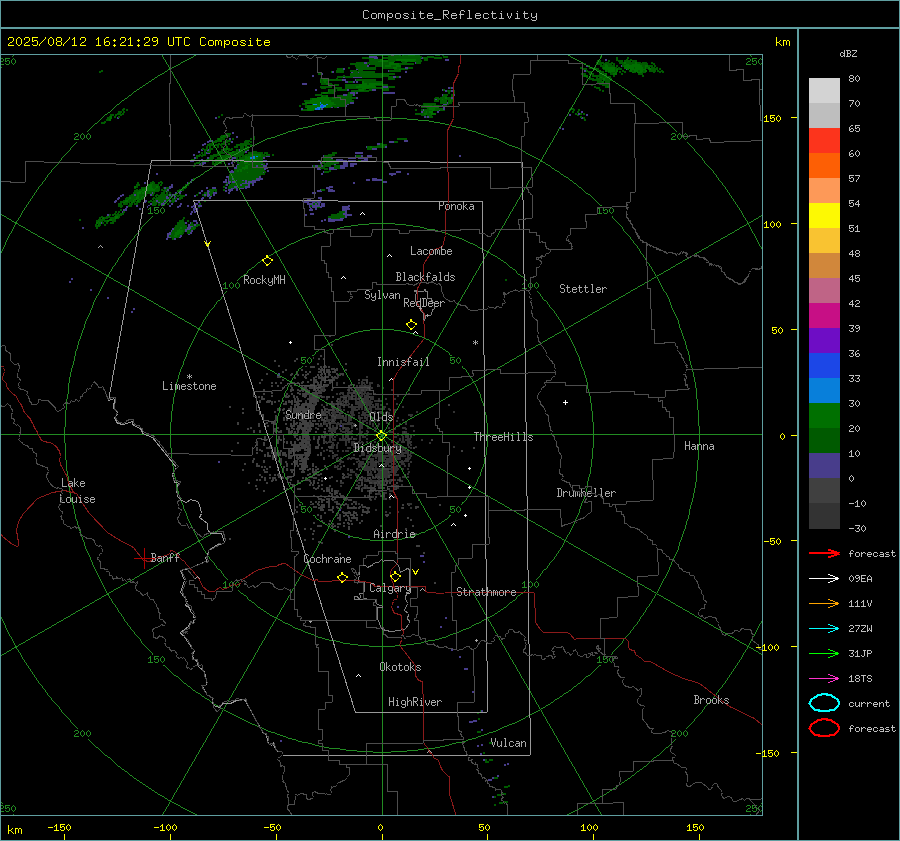Click the Sundre city label

coord(303,414)
